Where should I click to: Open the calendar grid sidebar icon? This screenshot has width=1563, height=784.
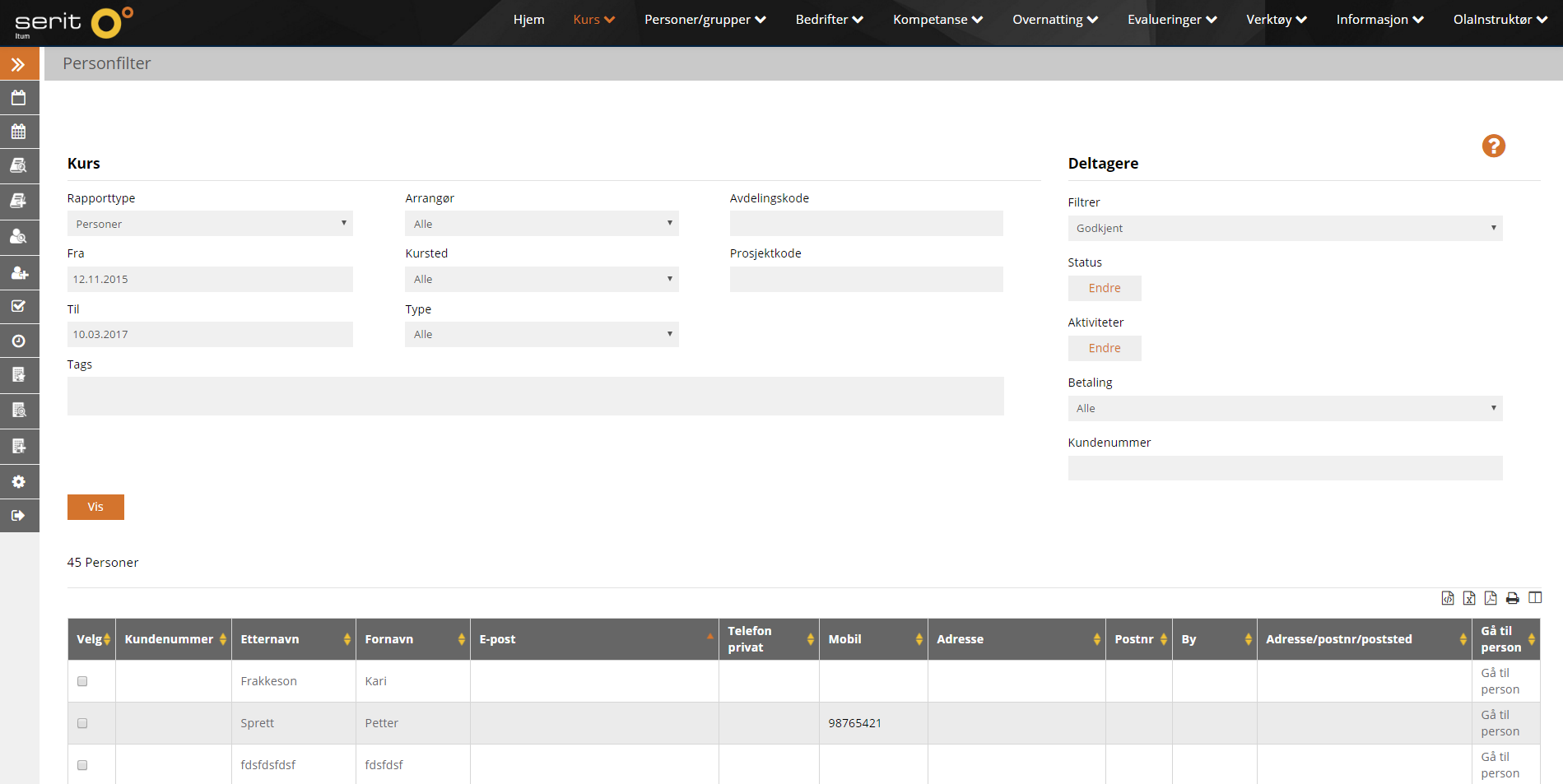coord(19,132)
